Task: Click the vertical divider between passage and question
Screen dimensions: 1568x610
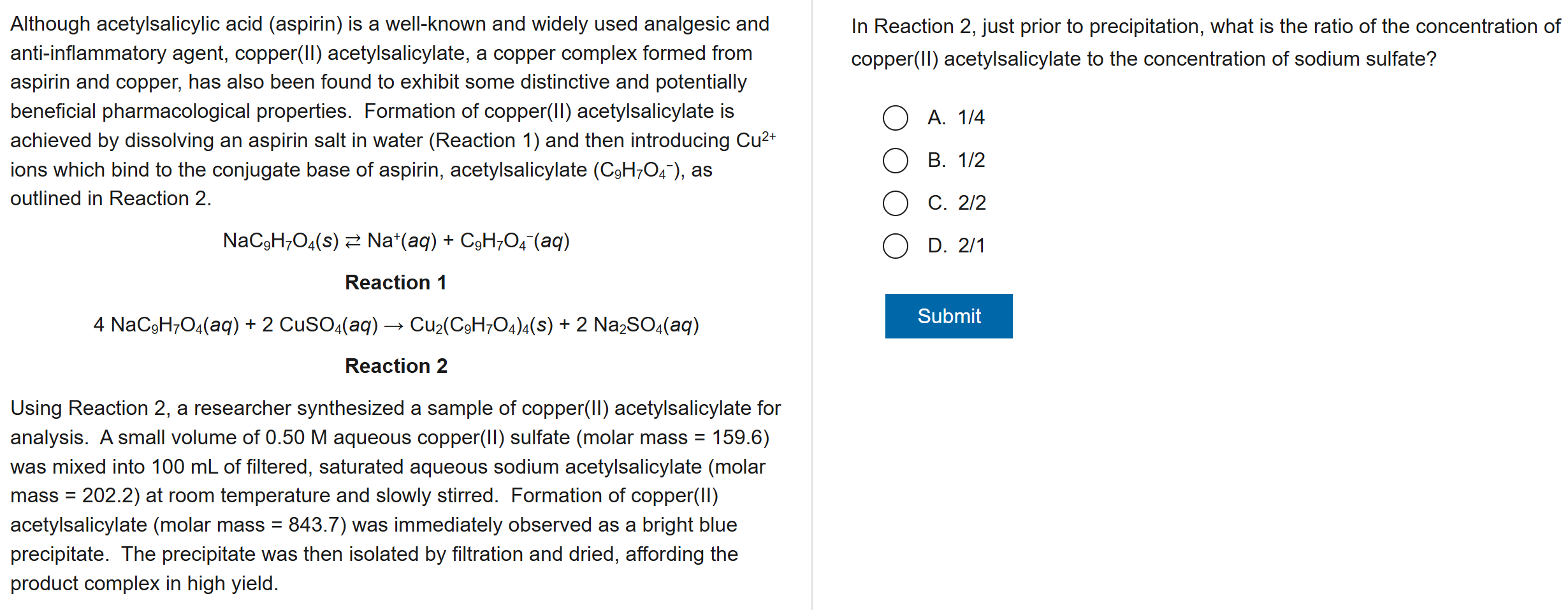Action: click(812, 305)
